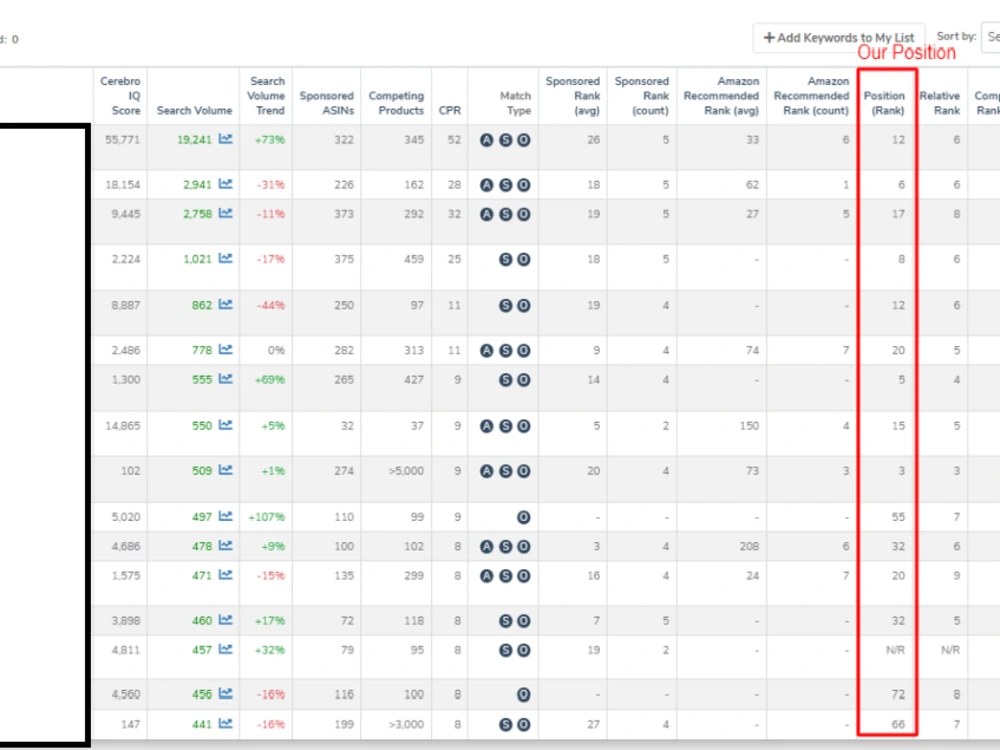1000x750 pixels.
Task: Click the A match type badge in the 550 row
Action: pos(487,426)
